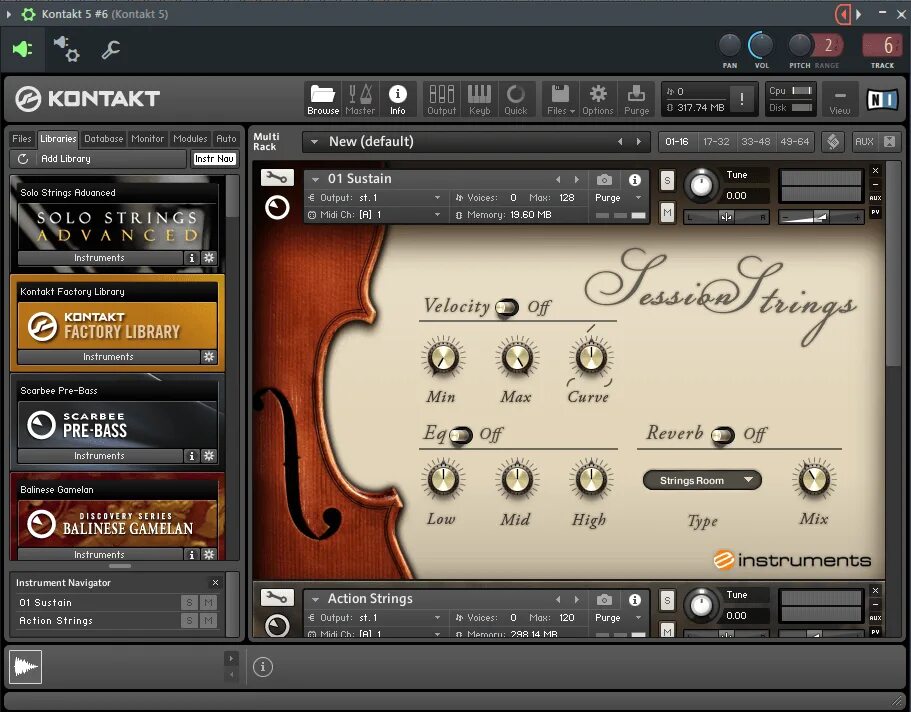Image resolution: width=911 pixels, height=712 pixels.
Task: Show Scarbee Pre-Bass info
Action: coord(192,456)
